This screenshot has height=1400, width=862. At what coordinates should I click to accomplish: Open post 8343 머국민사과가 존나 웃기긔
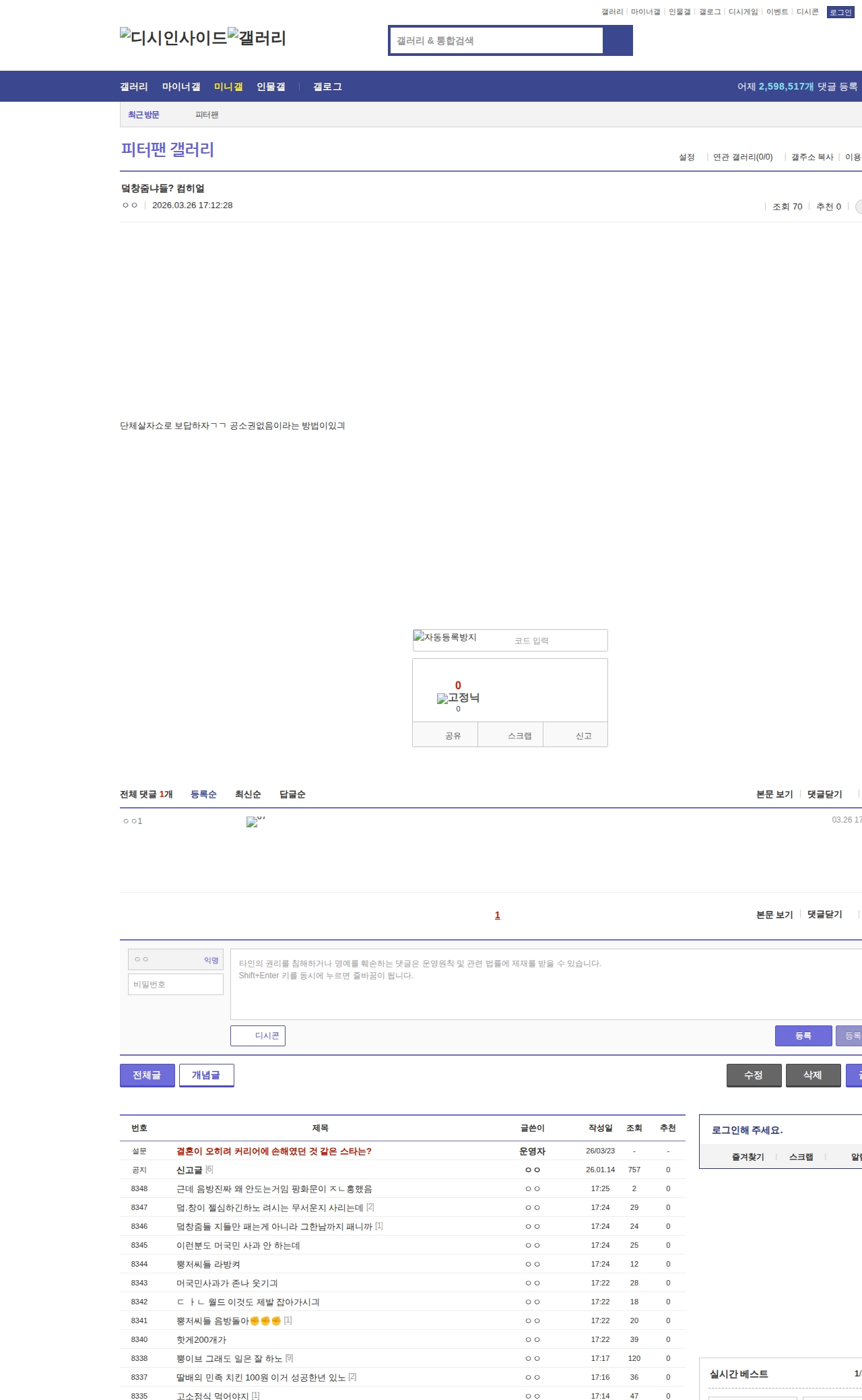227,1283
